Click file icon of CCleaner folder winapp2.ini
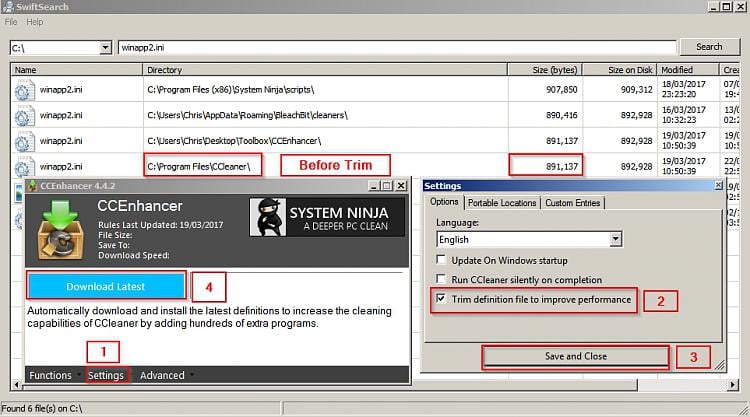The width and height of the screenshot is (750, 417). coord(24,167)
